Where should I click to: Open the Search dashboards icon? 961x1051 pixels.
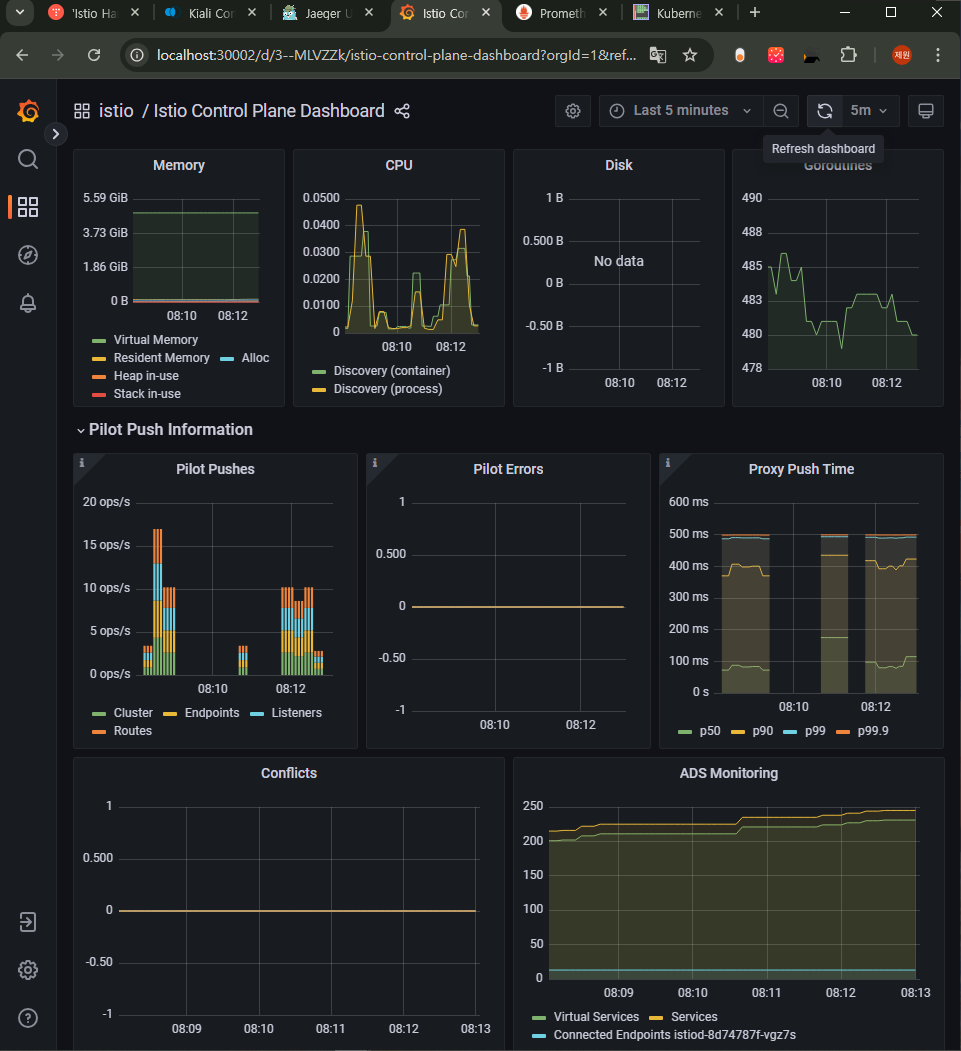[x=27, y=160]
